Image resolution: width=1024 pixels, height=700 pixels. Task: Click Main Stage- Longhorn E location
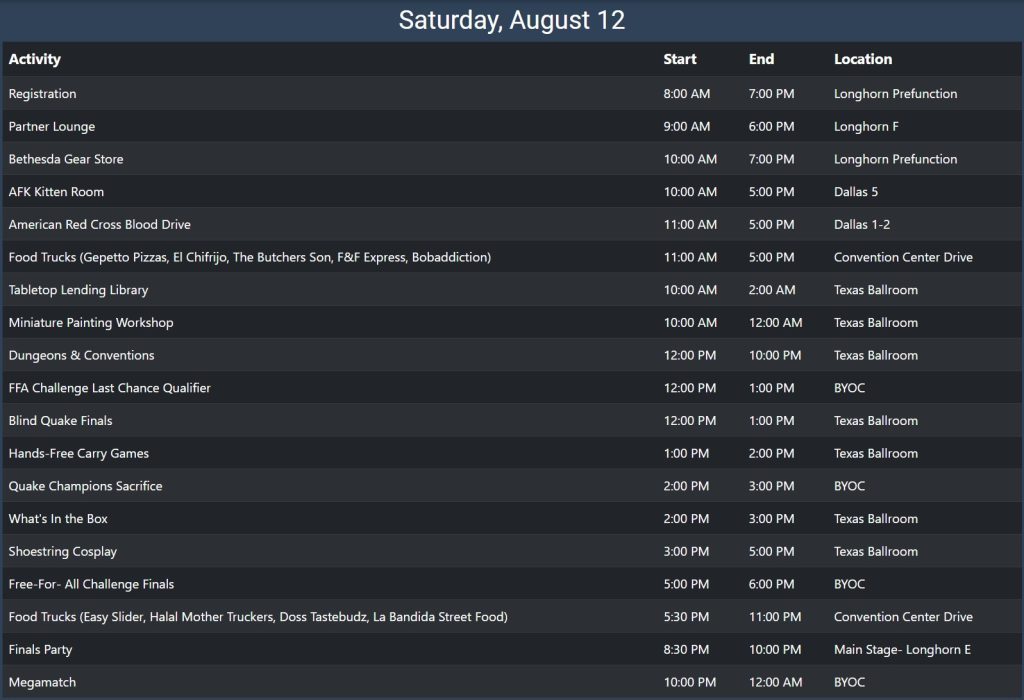coord(903,649)
